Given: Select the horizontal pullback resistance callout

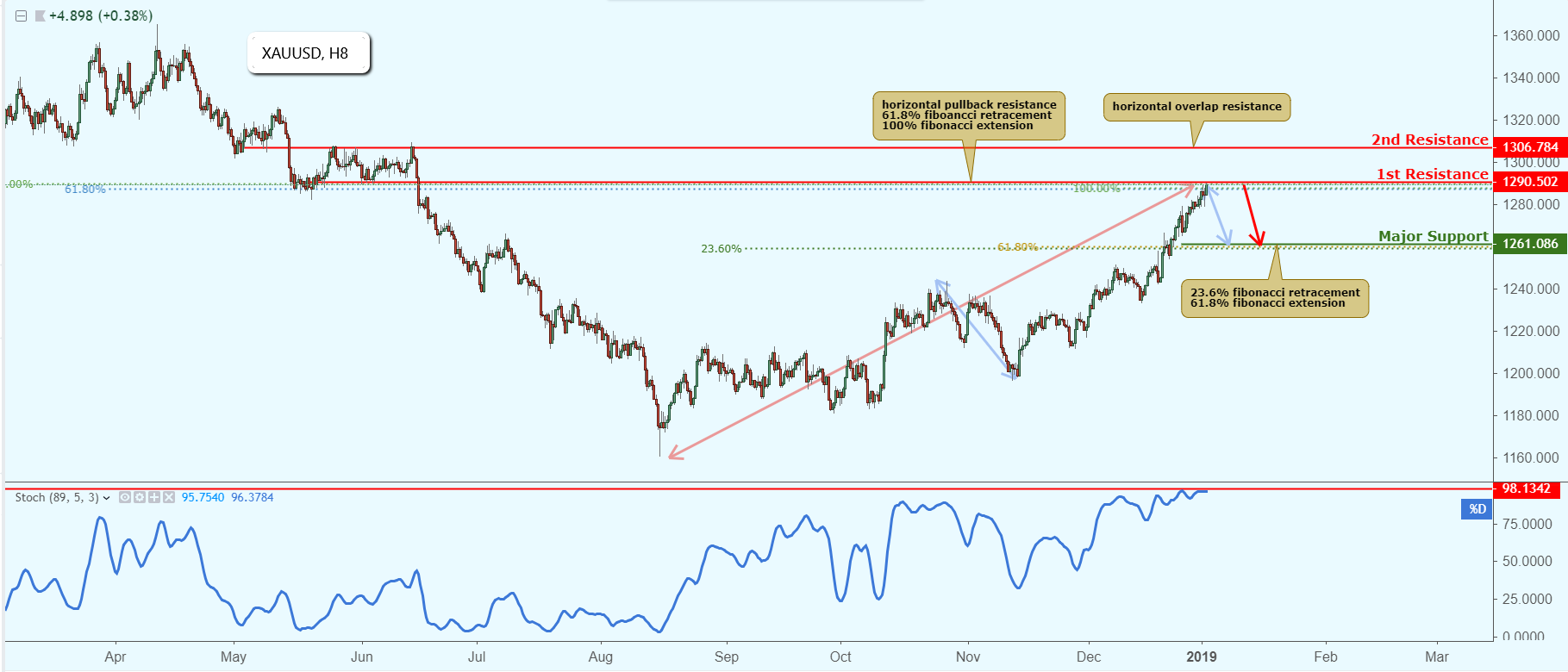Looking at the screenshot, I should (x=969, y=115).
